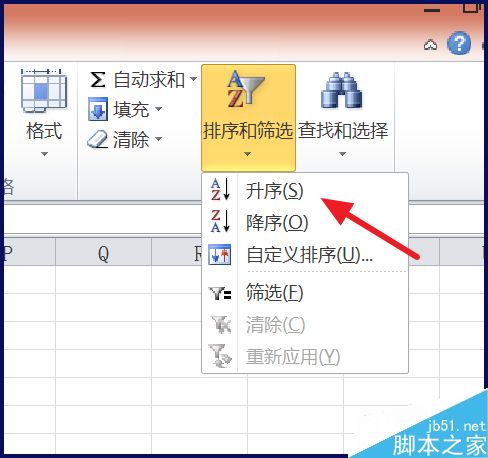Choose 降序(O) from the sort menu
Screen dimensions: 488x458
pyautogui.click(x=305, y=222)
